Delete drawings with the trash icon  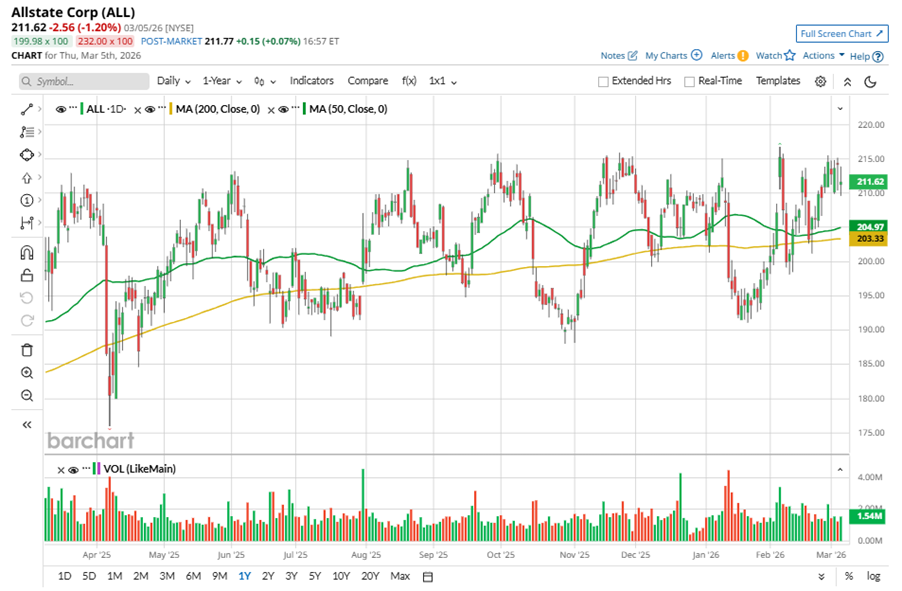[26, 350]
